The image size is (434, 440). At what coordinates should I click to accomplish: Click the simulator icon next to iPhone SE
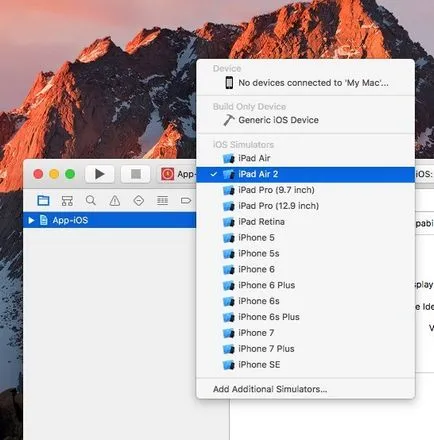(229, 365)
